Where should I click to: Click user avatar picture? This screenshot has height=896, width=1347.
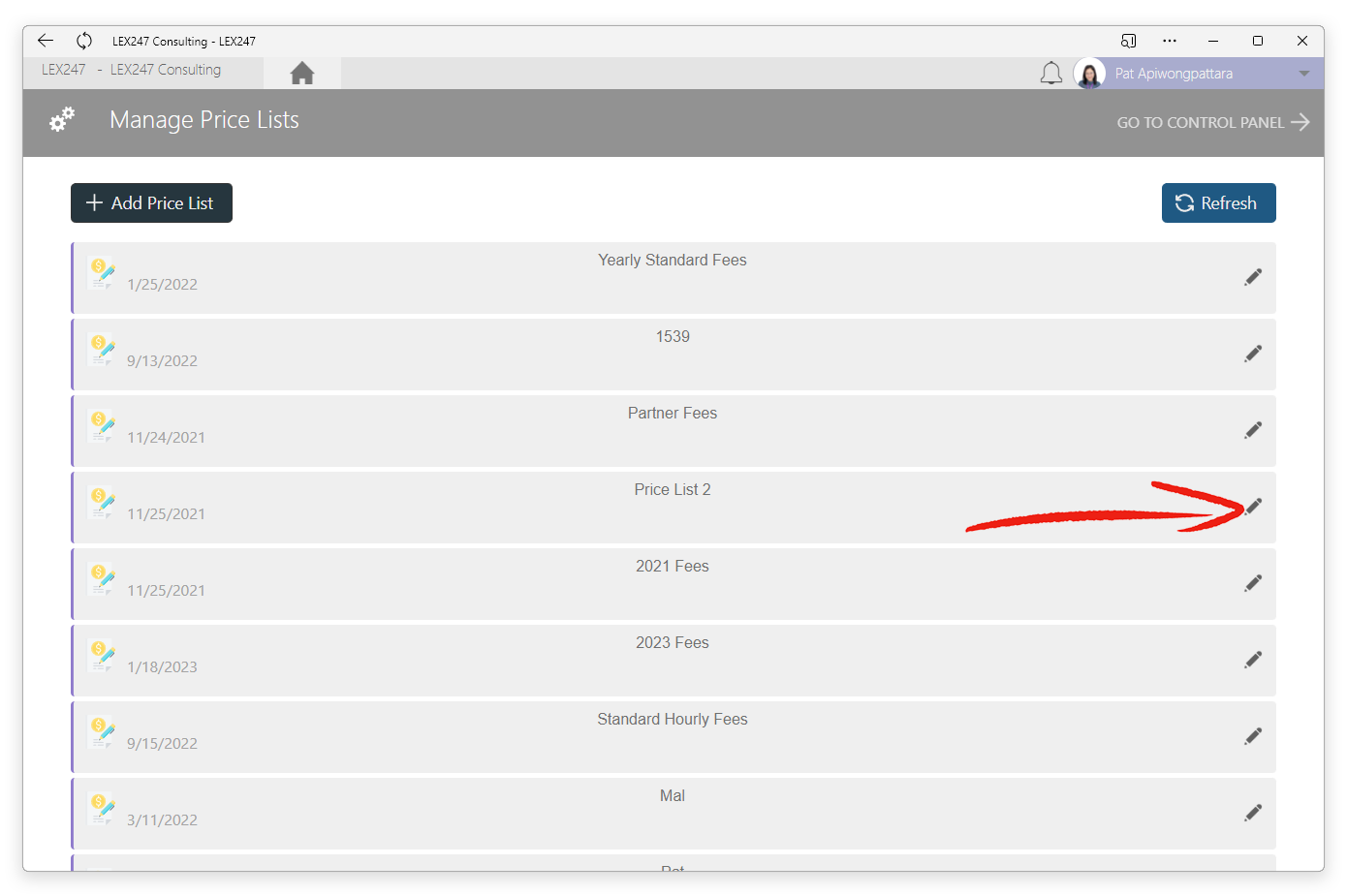1089,74
